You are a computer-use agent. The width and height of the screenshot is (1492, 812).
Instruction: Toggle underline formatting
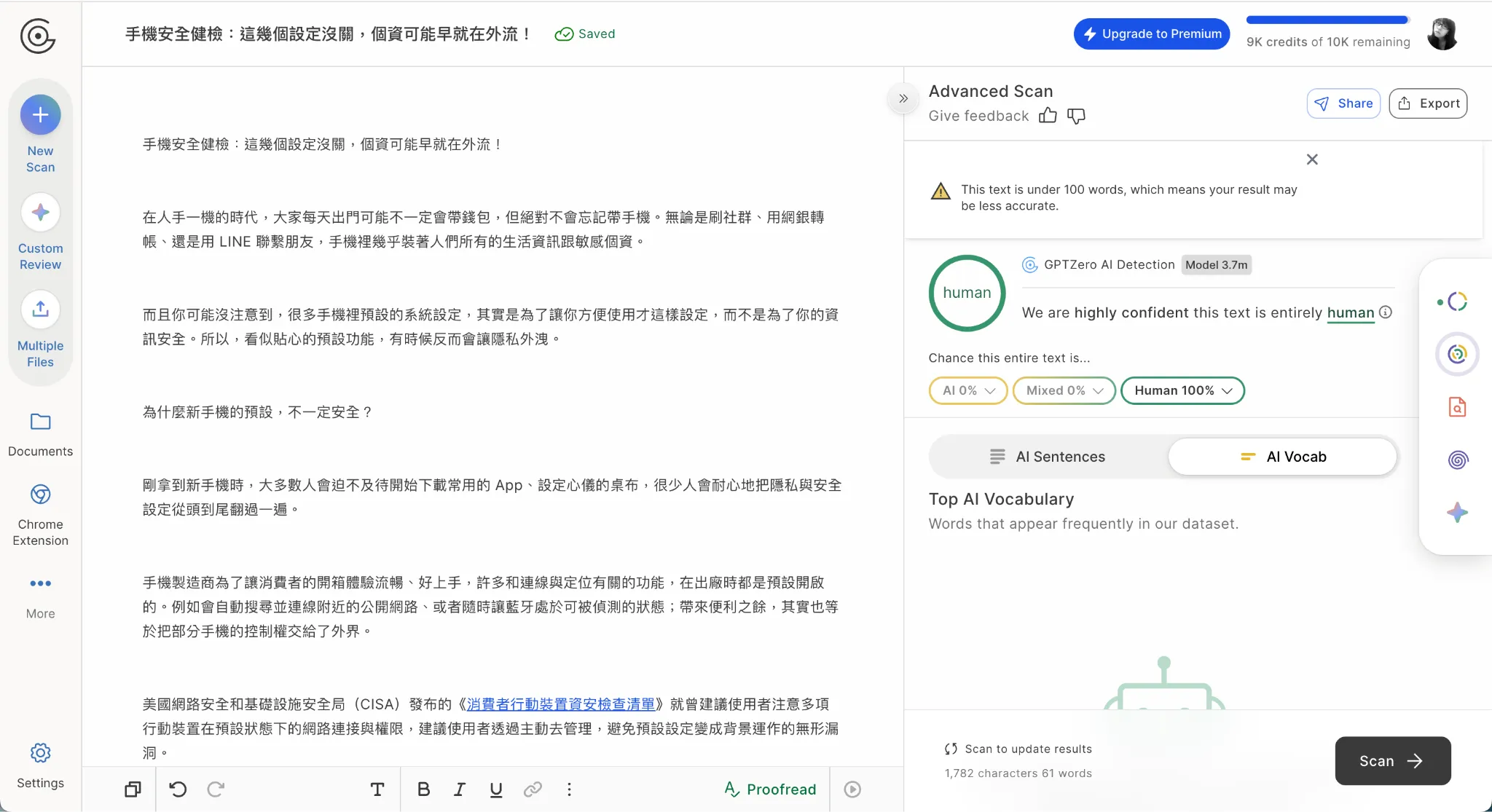[496, 789]
